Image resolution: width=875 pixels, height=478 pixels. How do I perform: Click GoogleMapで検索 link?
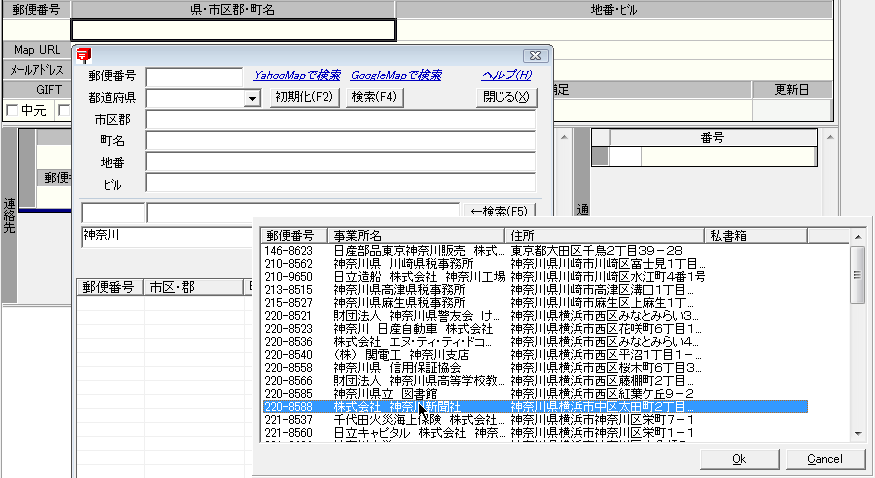396,75
